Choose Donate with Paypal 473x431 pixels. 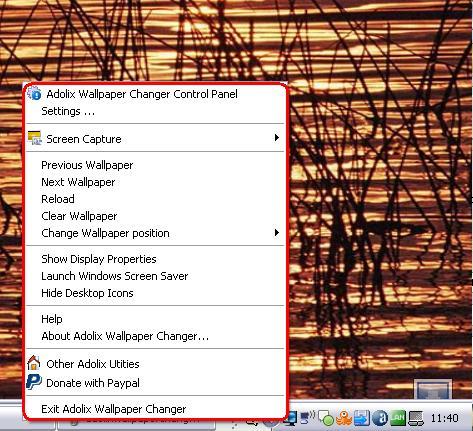tap(155, 383)
